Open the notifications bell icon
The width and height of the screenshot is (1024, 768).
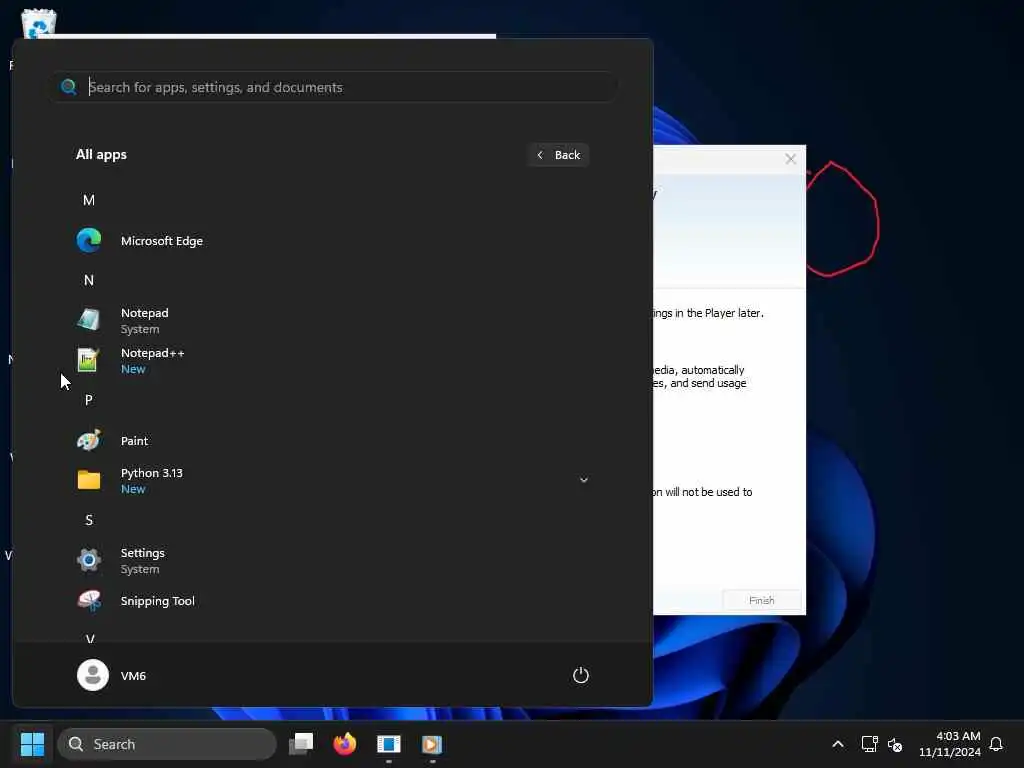(996, 744)
